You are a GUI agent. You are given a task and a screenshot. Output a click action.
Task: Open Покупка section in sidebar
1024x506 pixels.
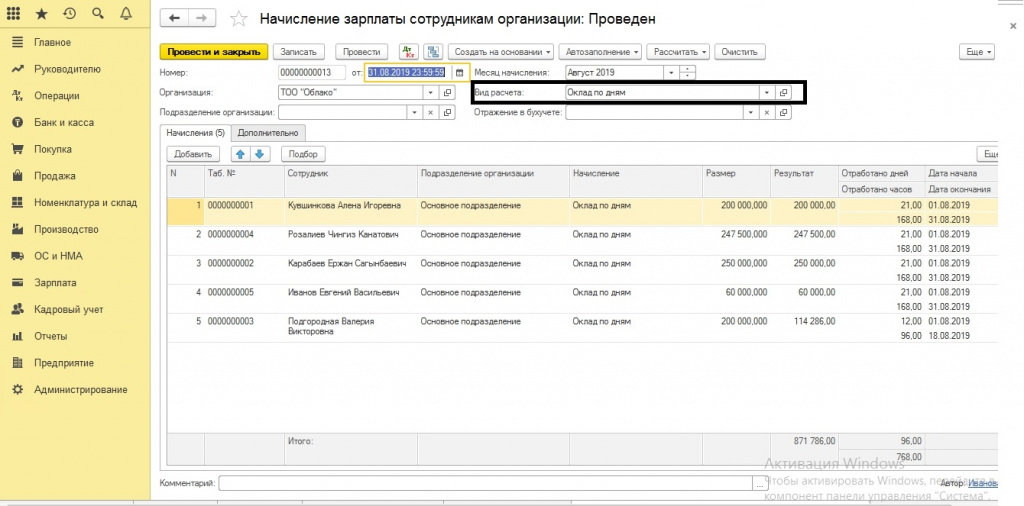coord(53,149)
